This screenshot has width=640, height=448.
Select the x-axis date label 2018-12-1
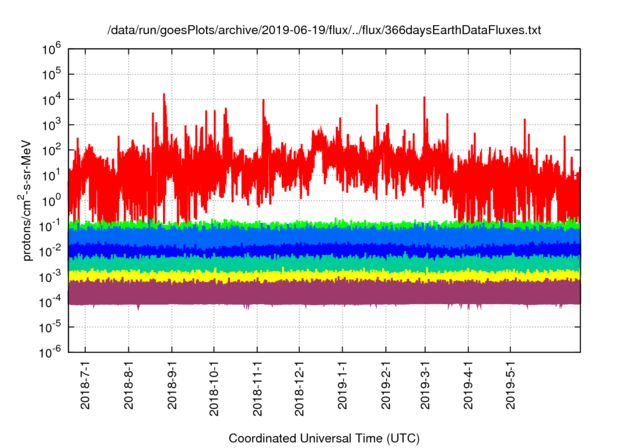point(299,388)
